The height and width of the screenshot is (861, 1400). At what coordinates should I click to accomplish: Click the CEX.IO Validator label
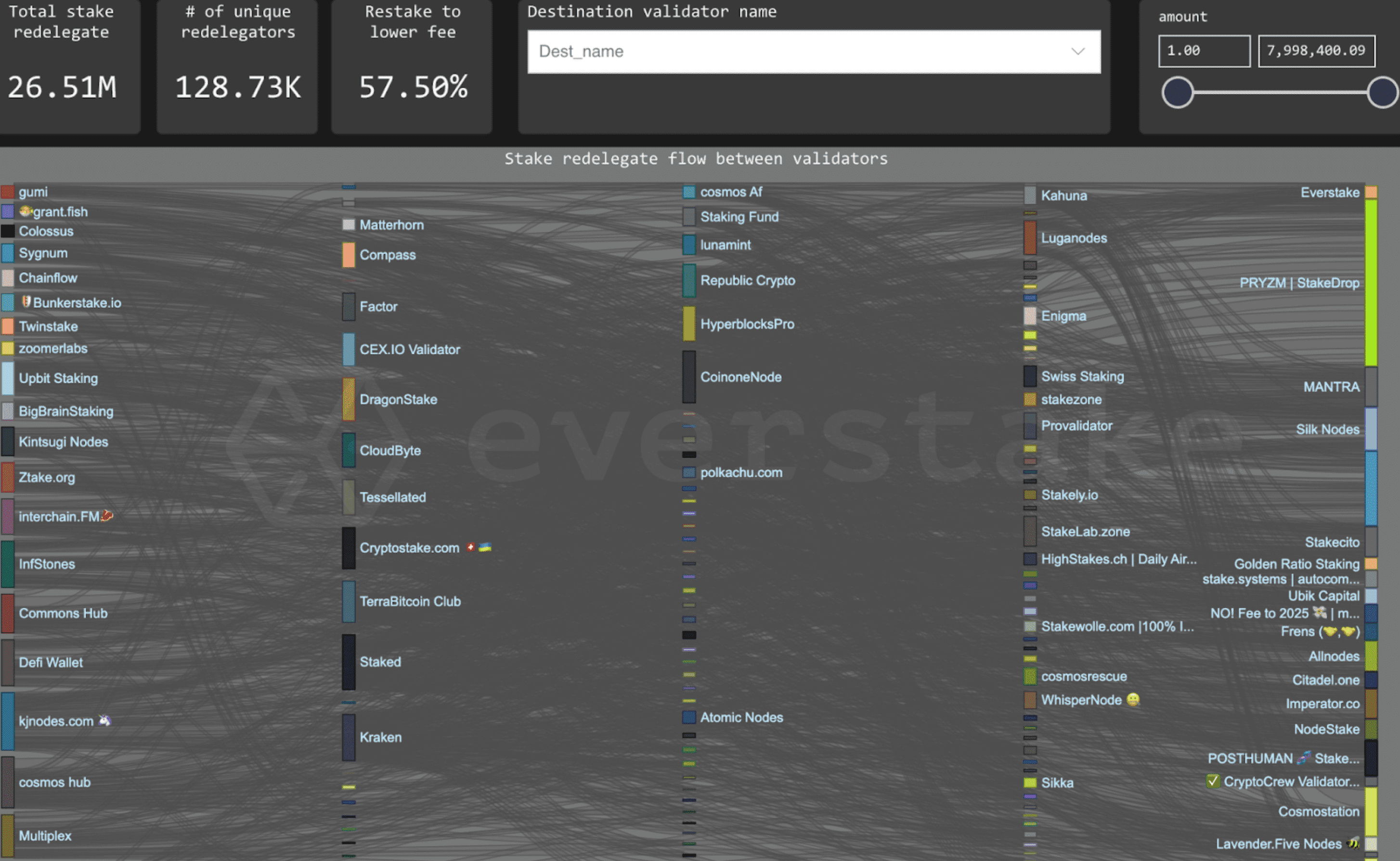tap(410, 349)
